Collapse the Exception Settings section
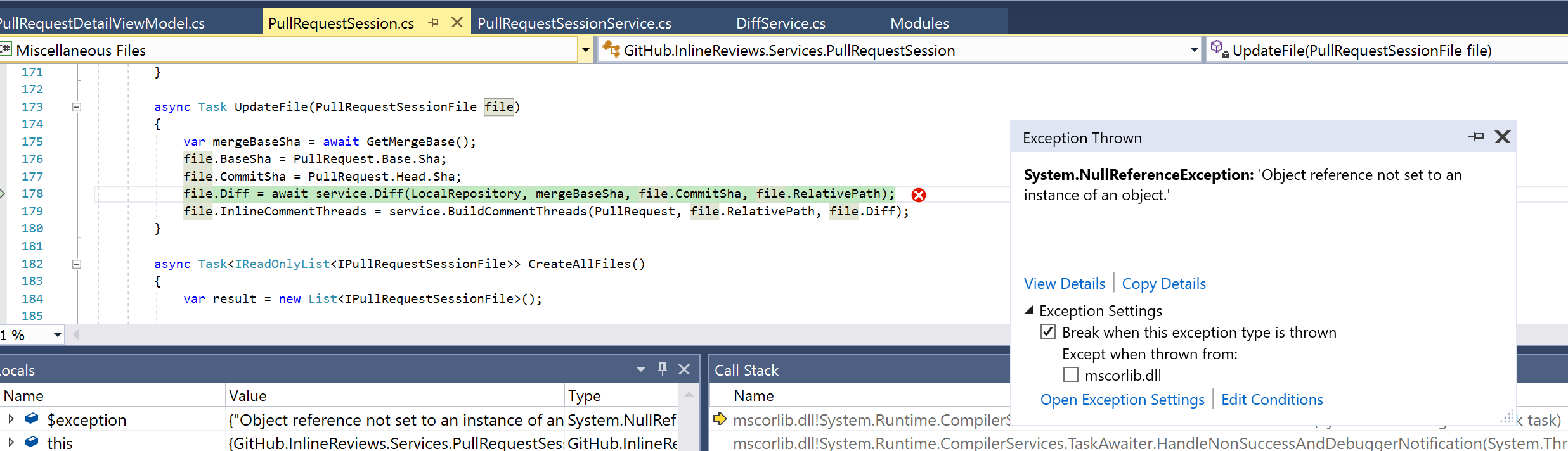The height and width of the screenshot is (451, 1568). tap(1030, 310)
